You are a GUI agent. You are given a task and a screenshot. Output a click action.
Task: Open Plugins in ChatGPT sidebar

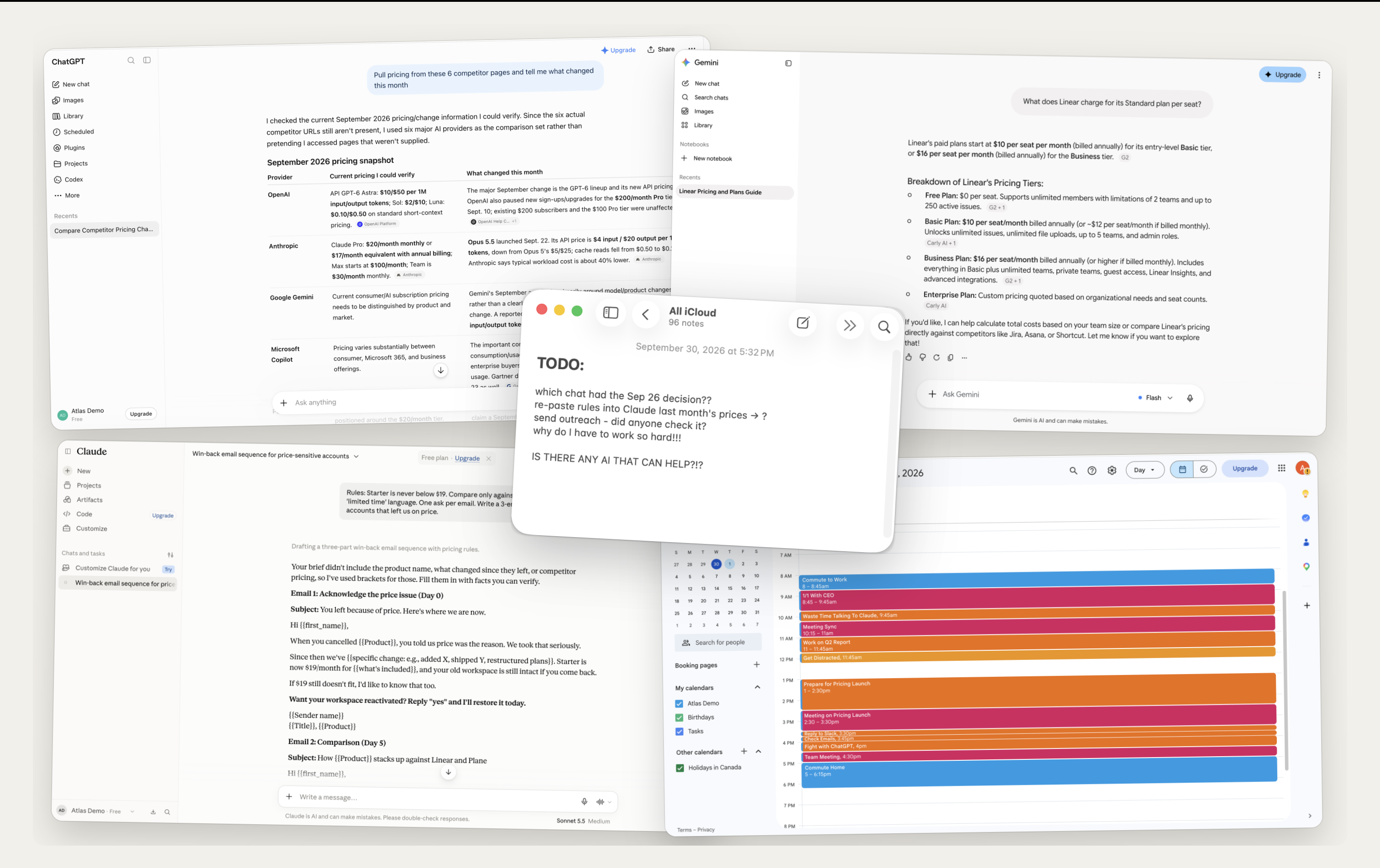point(69,148)
